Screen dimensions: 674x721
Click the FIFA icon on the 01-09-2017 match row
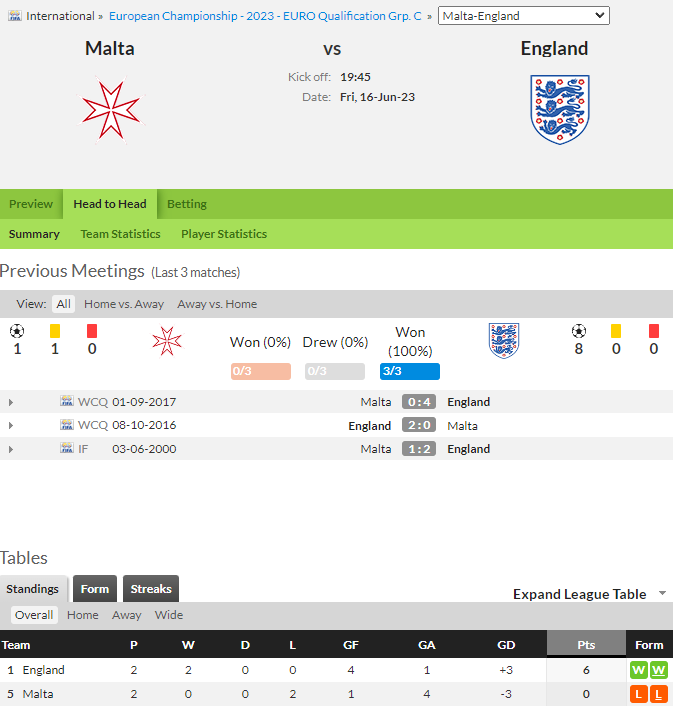pyautogui.click(x=67, y=401)
